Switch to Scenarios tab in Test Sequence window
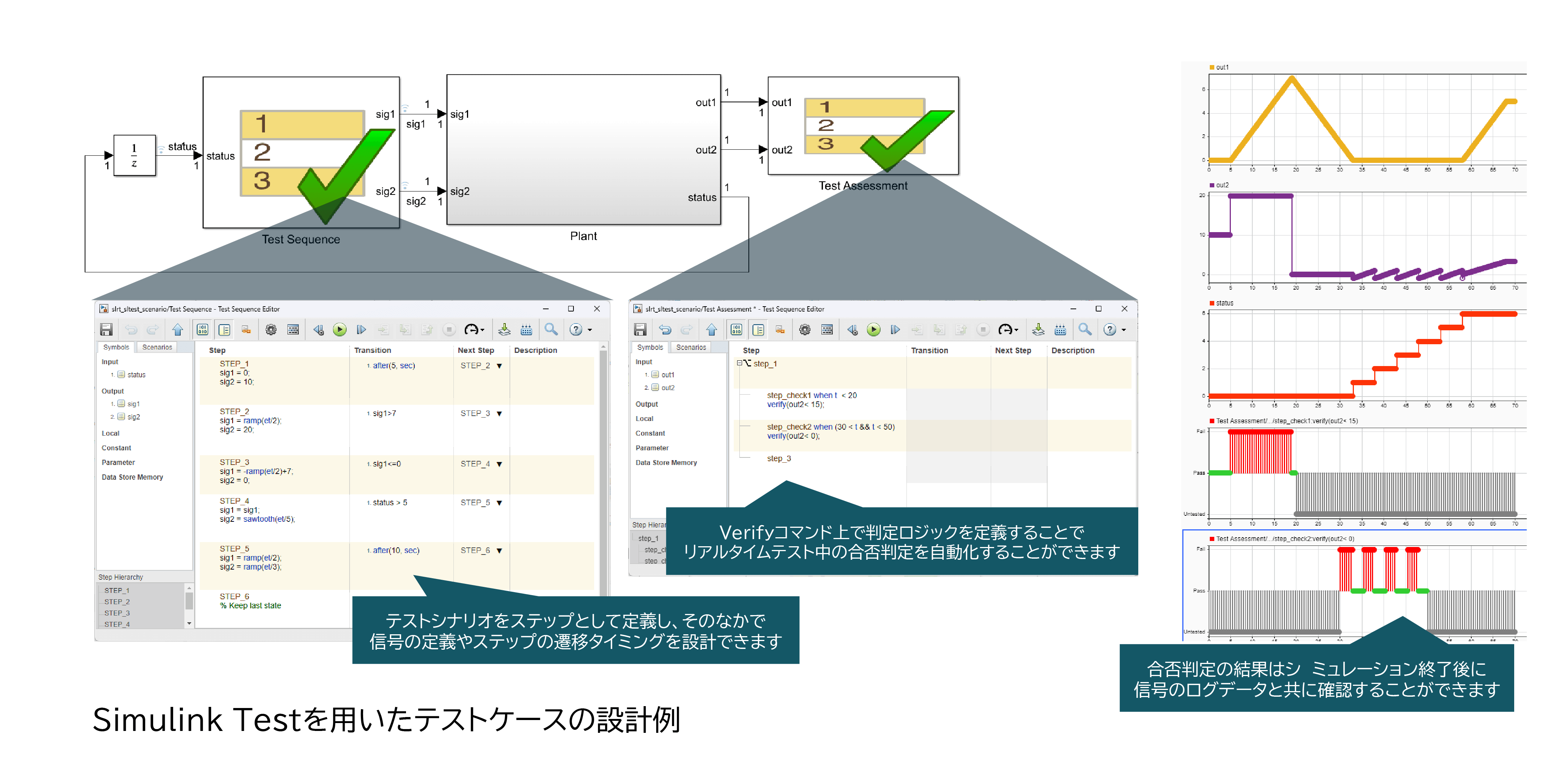The width and height of the screenshot is (1568, 784). pyautogui.click(x=157, y=347)
